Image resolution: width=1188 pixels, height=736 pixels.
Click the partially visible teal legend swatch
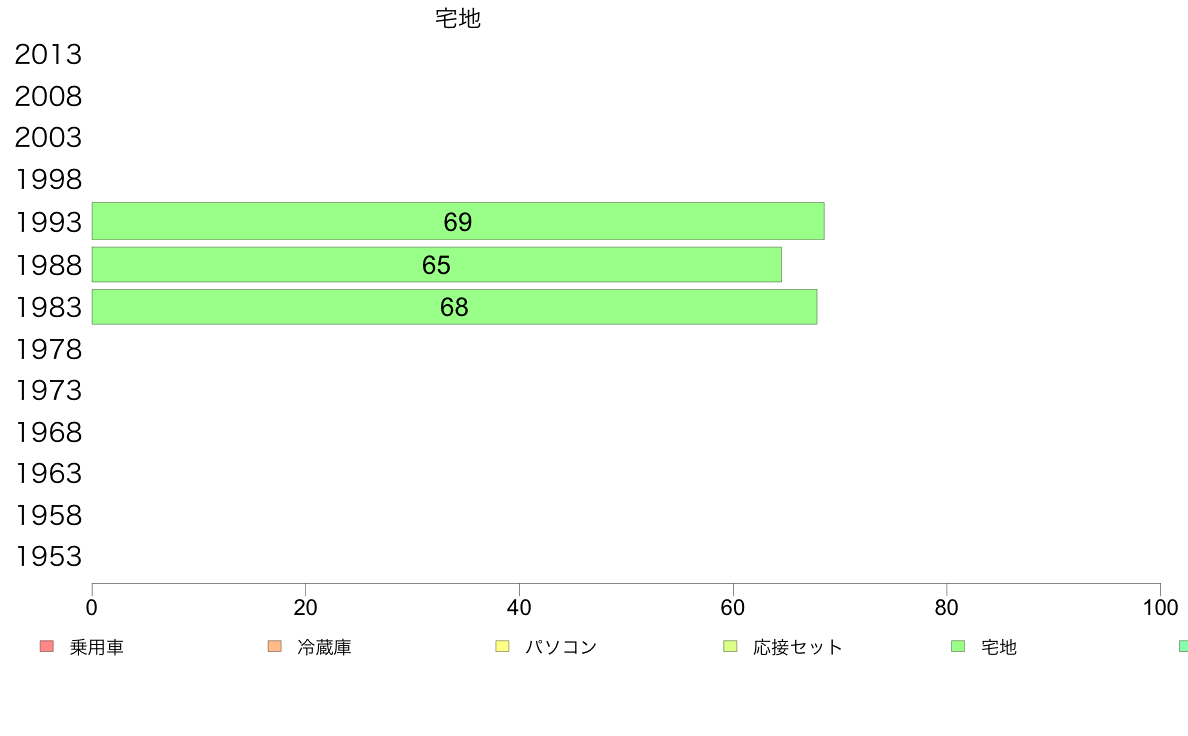point(1183,646)
